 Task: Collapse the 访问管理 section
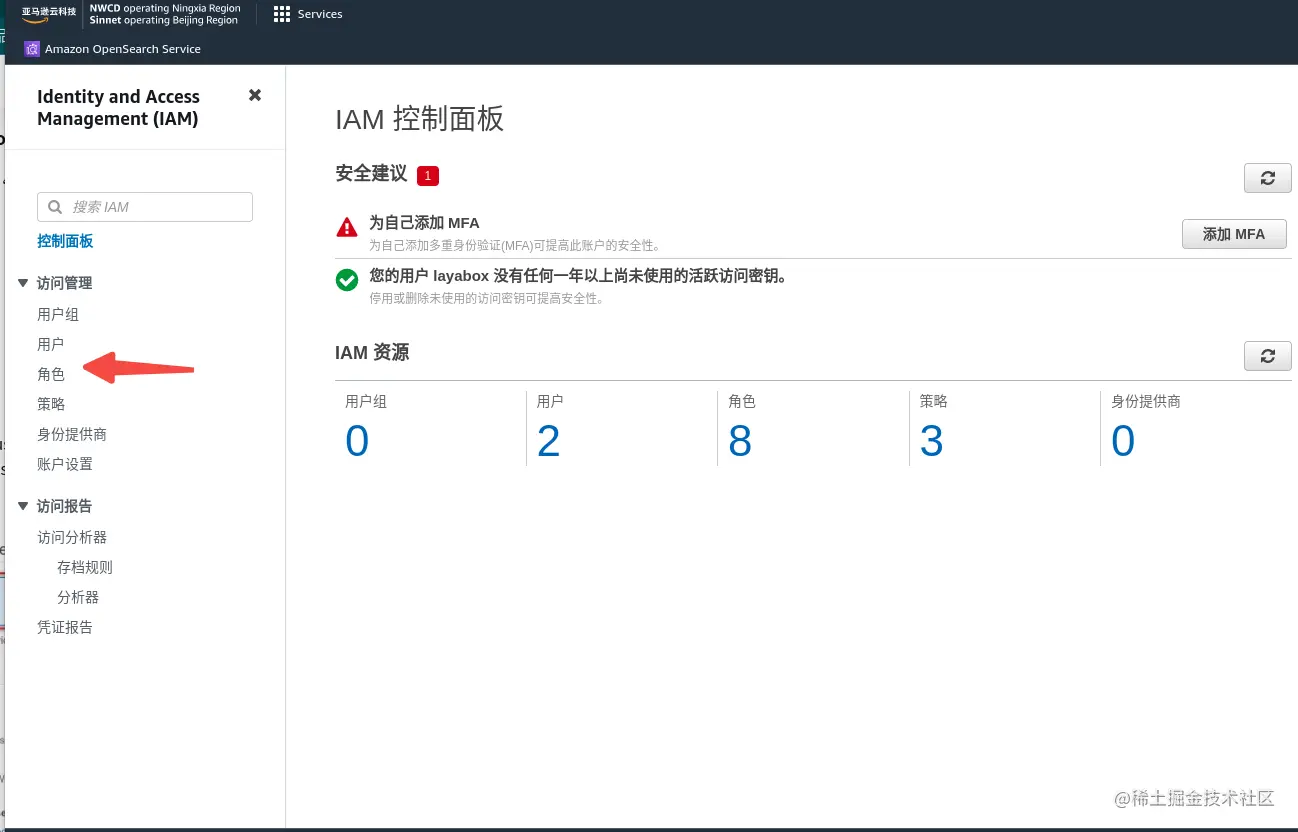click(23, 283)
